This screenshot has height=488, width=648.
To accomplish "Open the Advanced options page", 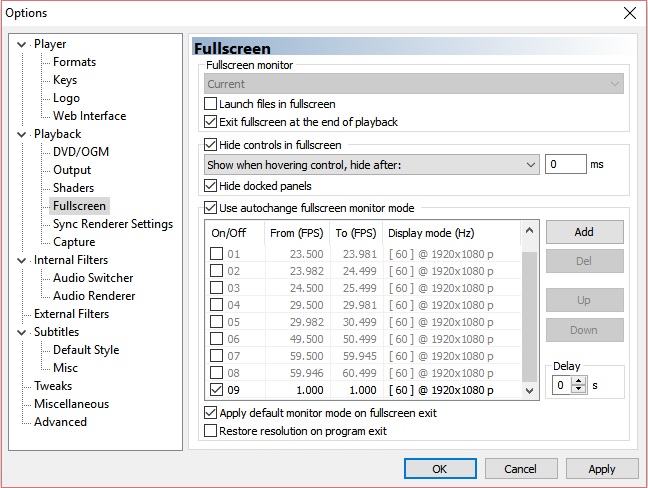I will tap(60, 422).
